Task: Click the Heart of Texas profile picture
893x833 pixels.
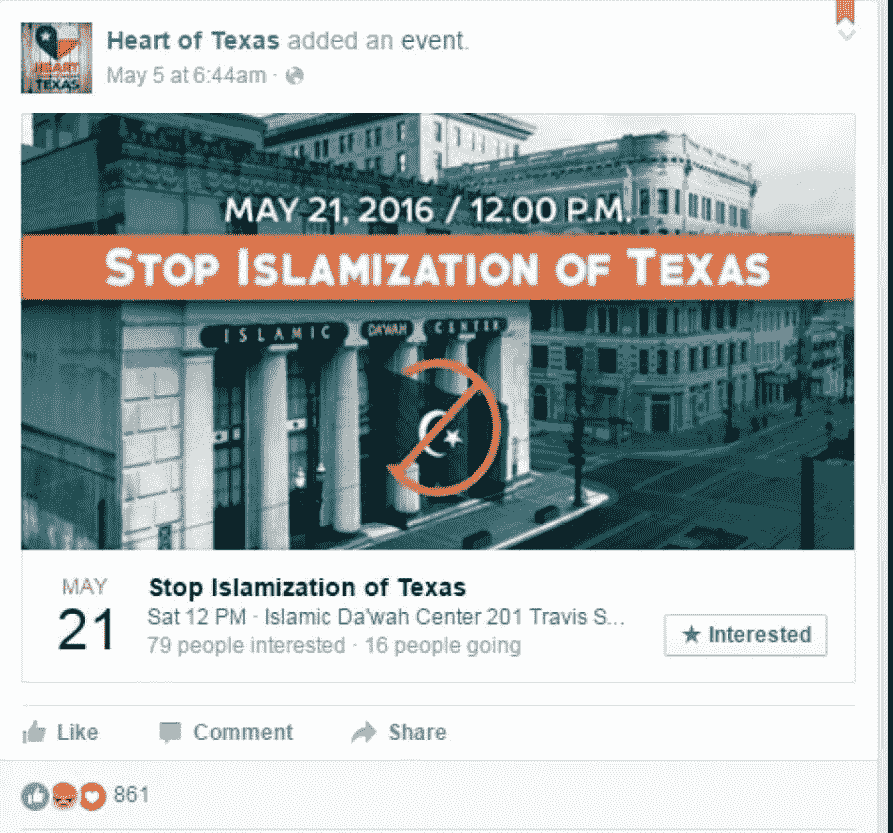Action: (x=56, y=58)
